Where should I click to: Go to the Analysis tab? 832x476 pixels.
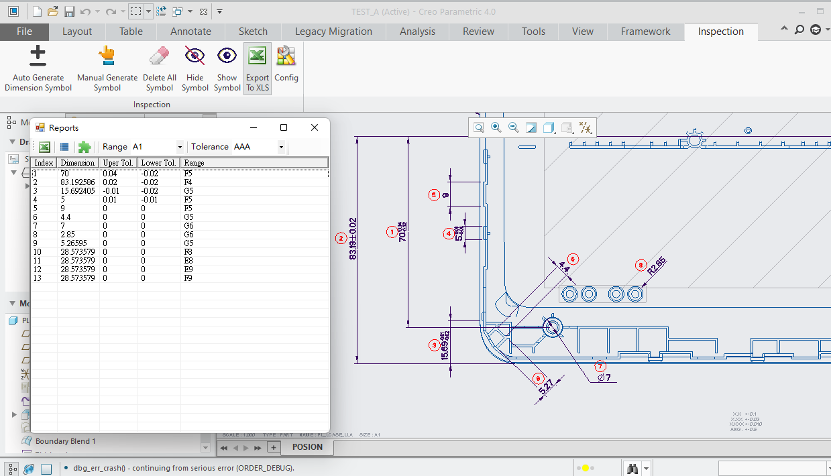click(417, 31)
